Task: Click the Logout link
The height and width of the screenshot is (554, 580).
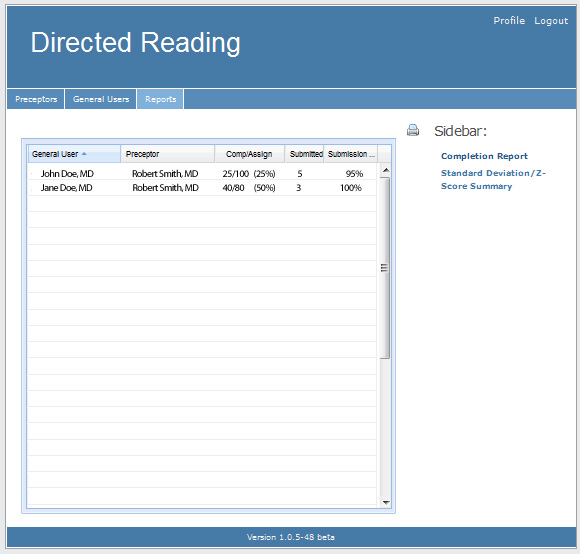Action: [x=551, y=21]
